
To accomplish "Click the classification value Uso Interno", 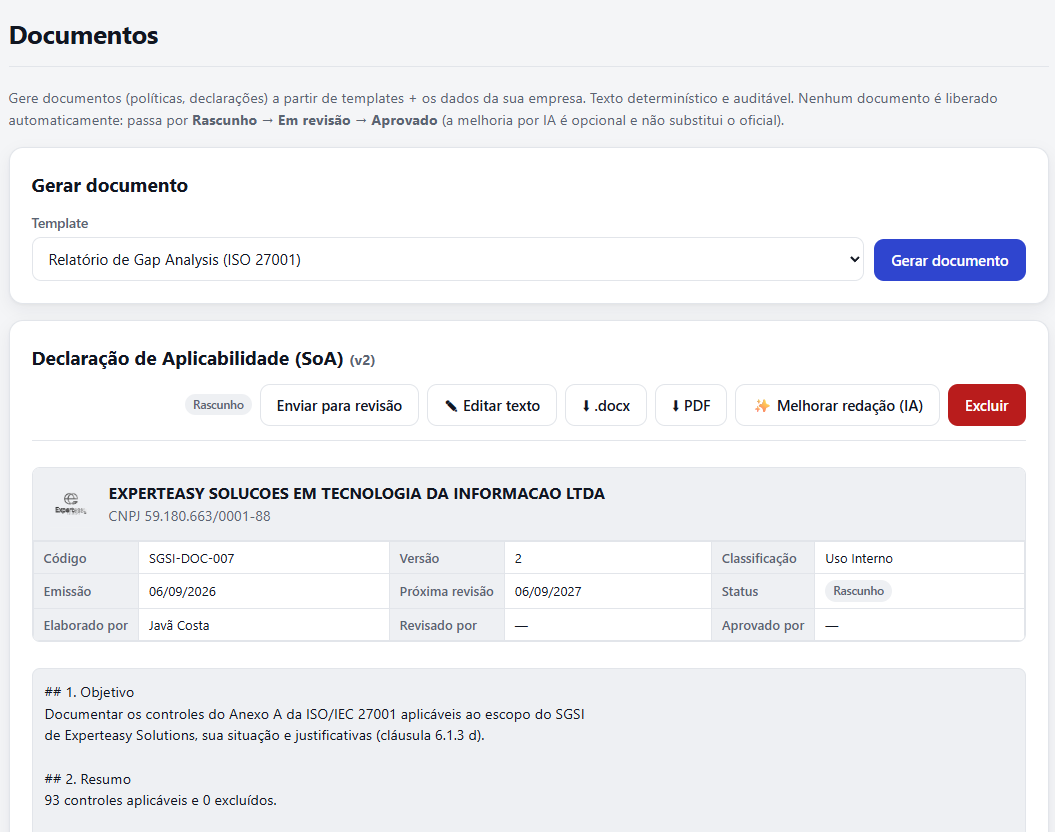I will pyautogui.click(x=859, y=558).
